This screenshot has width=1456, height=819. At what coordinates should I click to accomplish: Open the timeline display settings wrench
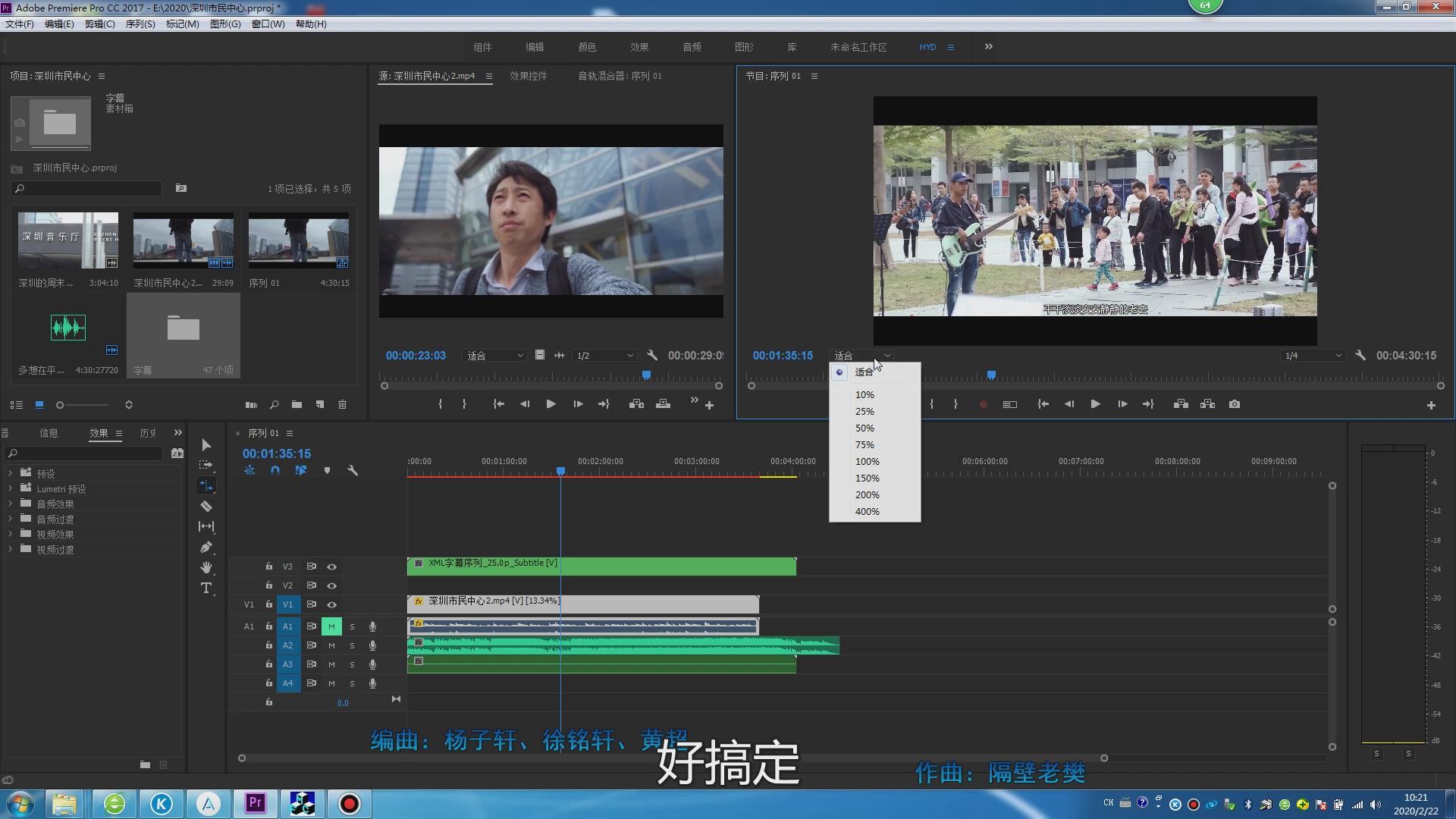[353, 470]
